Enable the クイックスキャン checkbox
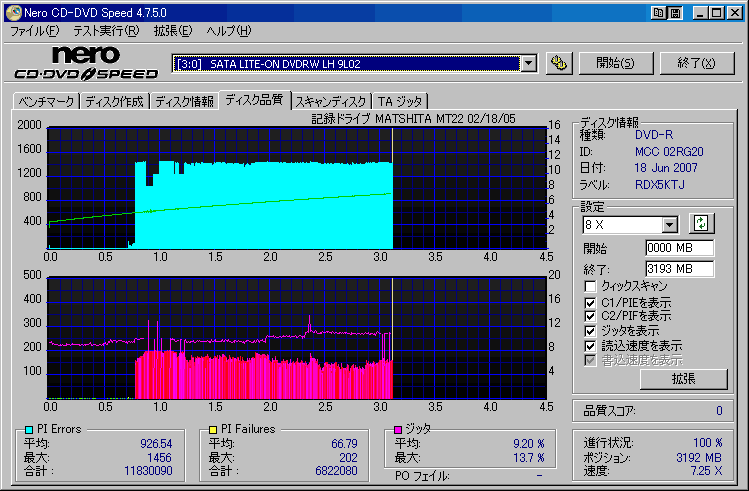 coord(590,286)
